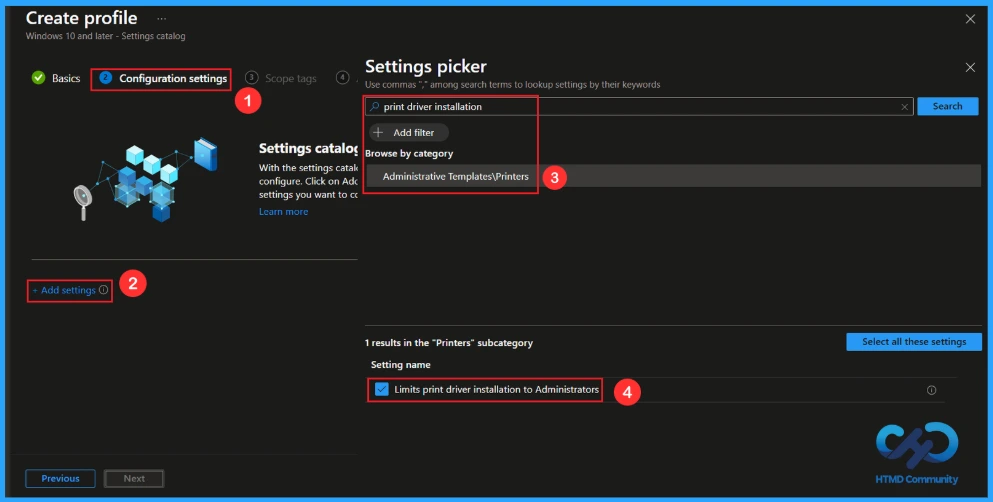The height and width of the screenshot is (502, 993).
Task: Uncheck Limits print driver installation to Administrators
Action: (381, 389)
